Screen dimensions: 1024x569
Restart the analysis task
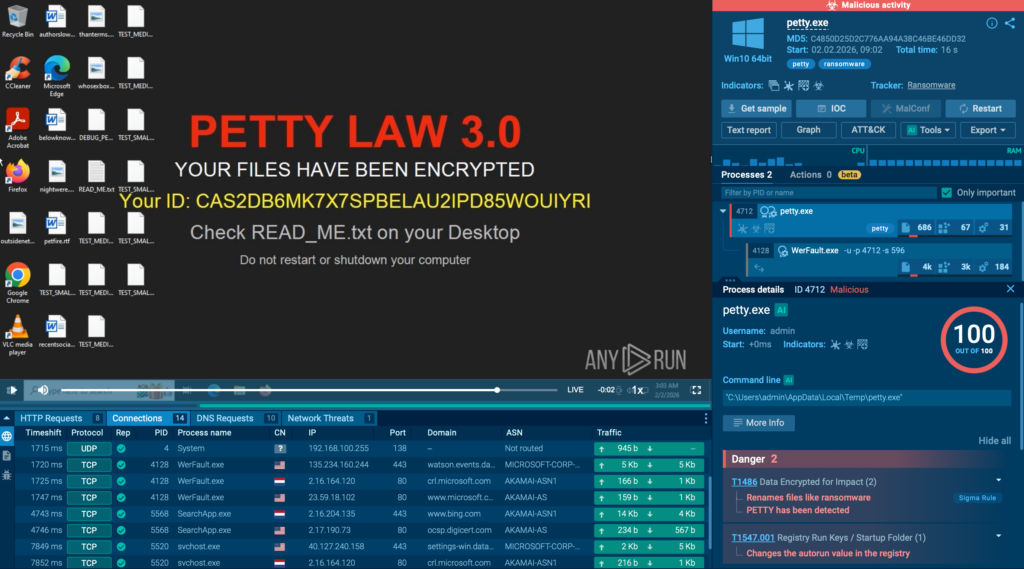click(980, 108)
